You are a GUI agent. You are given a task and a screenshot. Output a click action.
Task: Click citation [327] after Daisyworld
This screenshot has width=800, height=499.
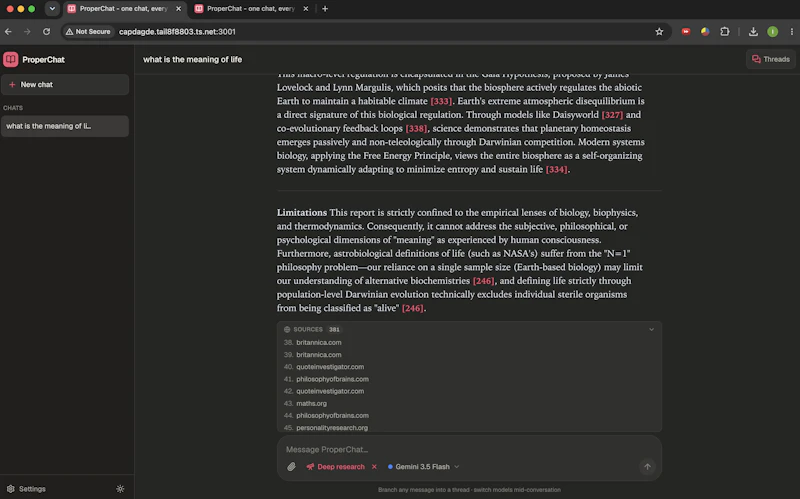click(612, 115)
